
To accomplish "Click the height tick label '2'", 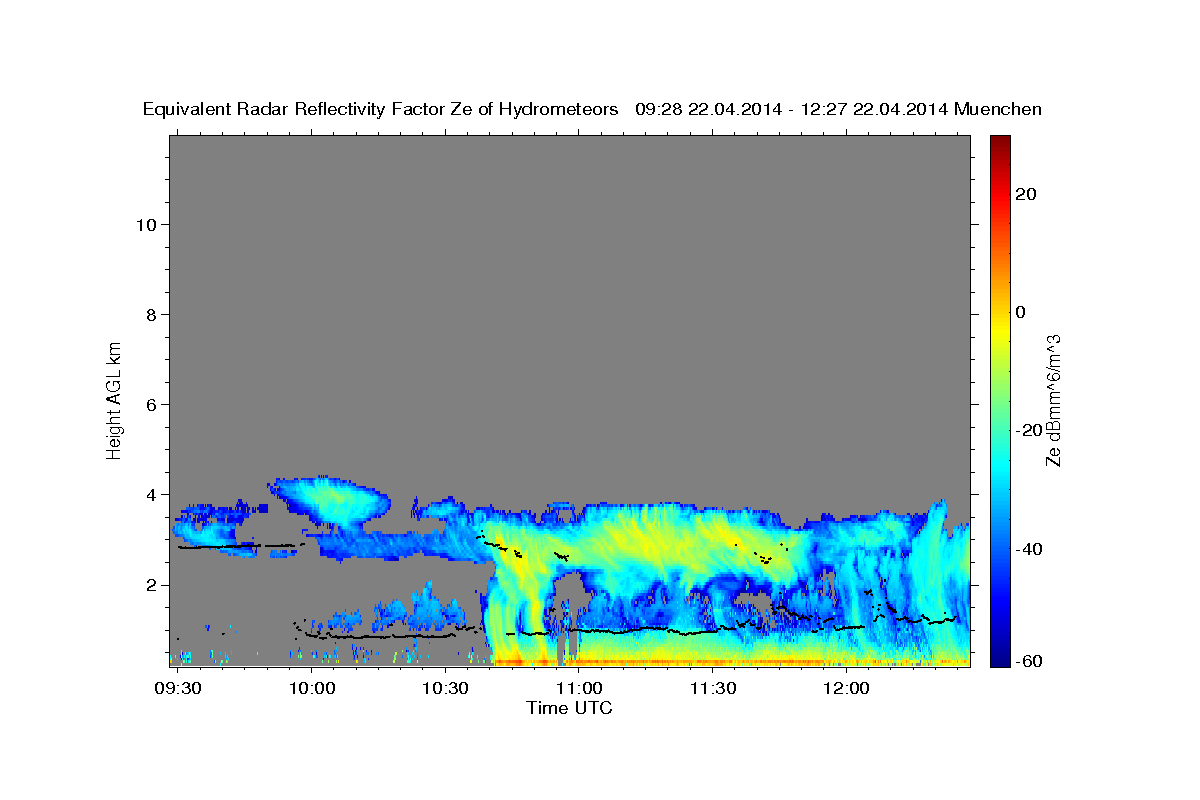I will pyautogui.click(x=150, y=584).
